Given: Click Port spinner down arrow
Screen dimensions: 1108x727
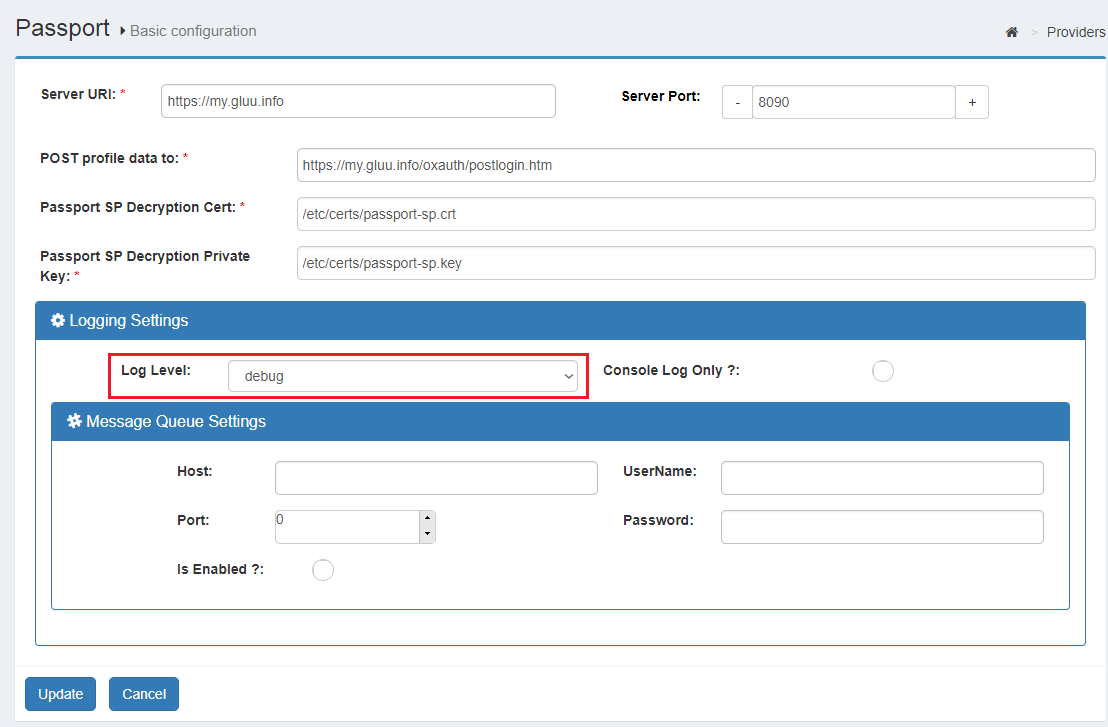Looking at the screenshot, I should [x=427, y=534].
